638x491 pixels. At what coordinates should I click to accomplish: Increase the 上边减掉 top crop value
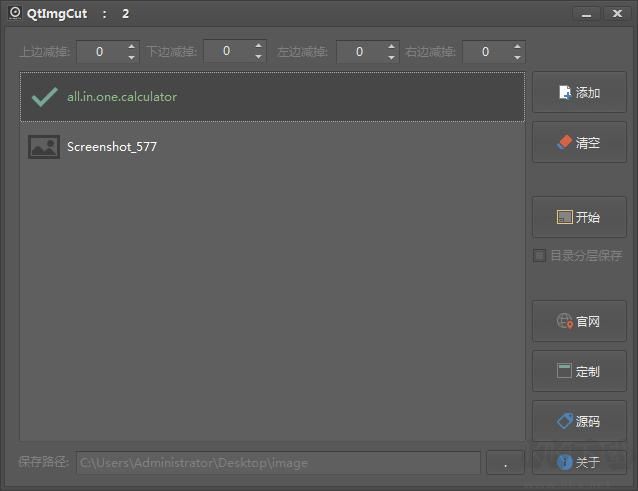[131, 46]
